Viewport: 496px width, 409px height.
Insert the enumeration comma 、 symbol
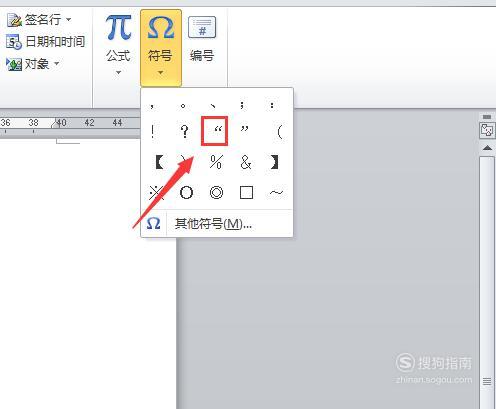213,106
